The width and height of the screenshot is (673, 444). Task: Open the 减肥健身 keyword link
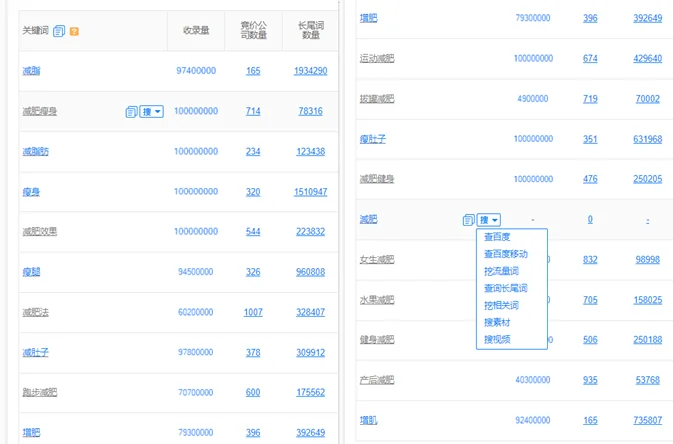coord(377,179)
